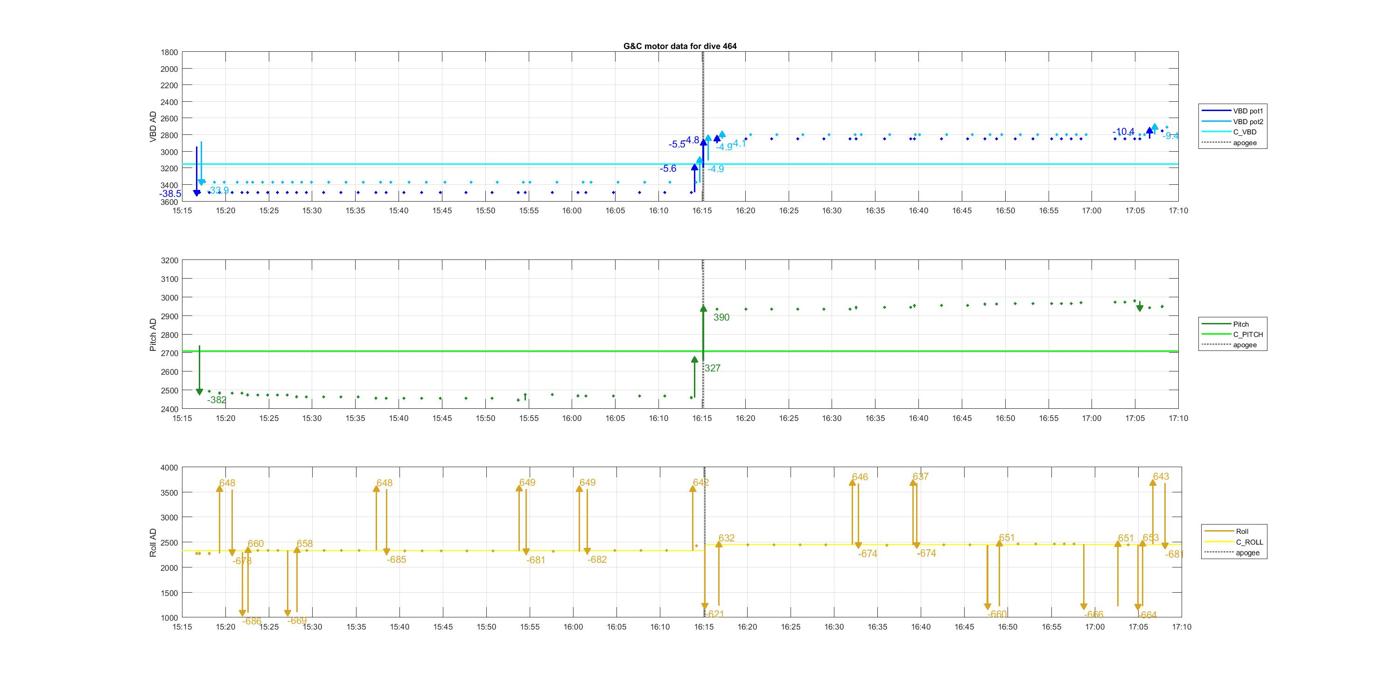Click the "4.8" VBD annotation
Viewport: 1400px width, 693px height.
[692, 140]
